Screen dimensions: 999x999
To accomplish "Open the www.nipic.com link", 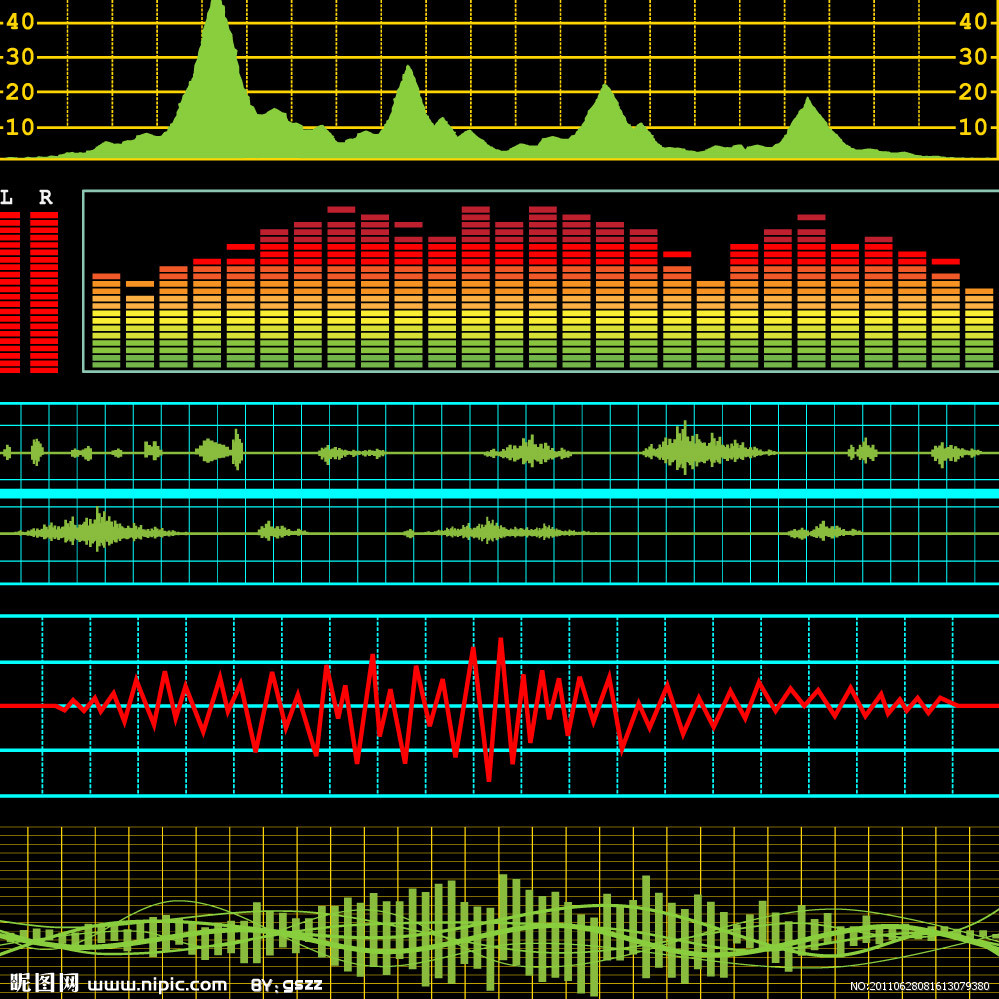I will pyautogui.click(x=157, y=985).
